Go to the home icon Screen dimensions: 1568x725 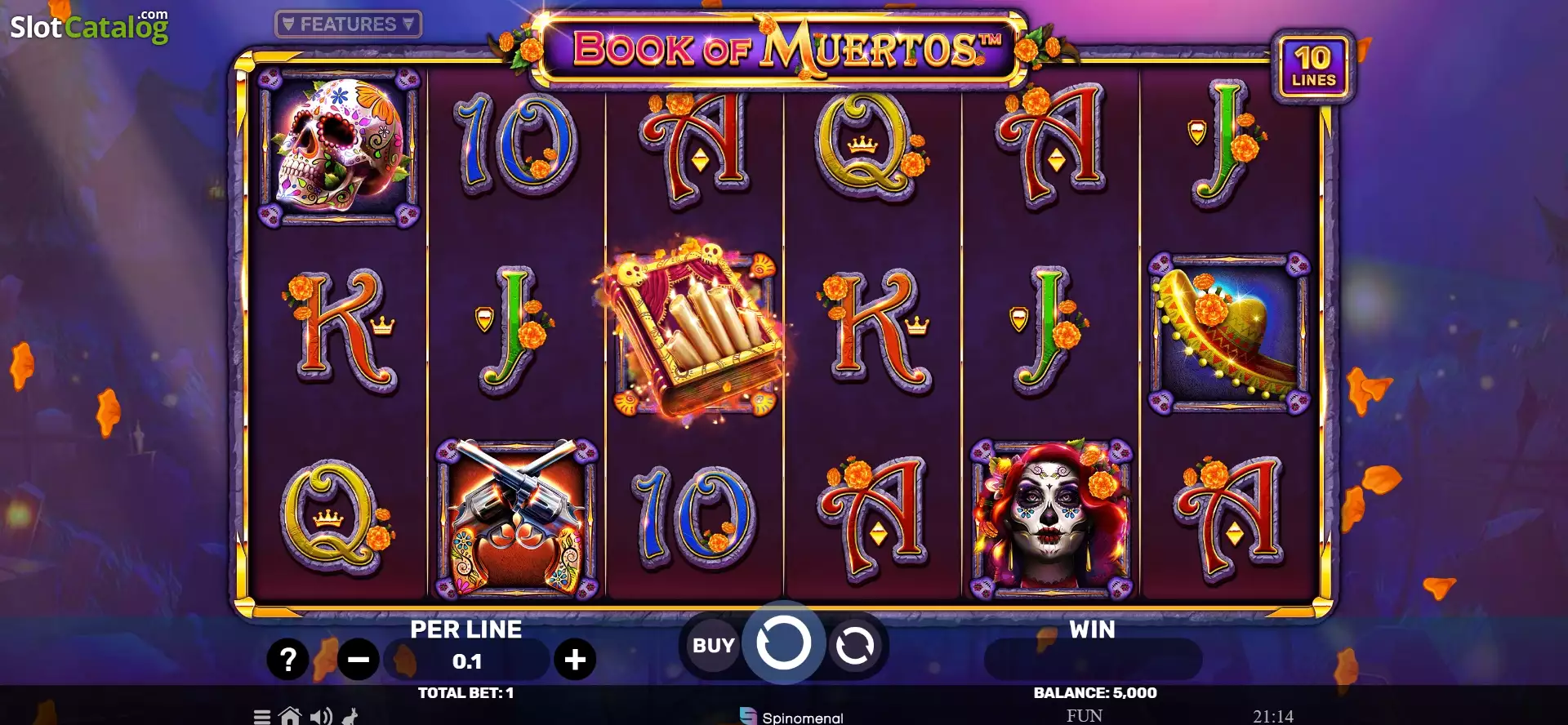pyautogui.click(x=290, y=716)
